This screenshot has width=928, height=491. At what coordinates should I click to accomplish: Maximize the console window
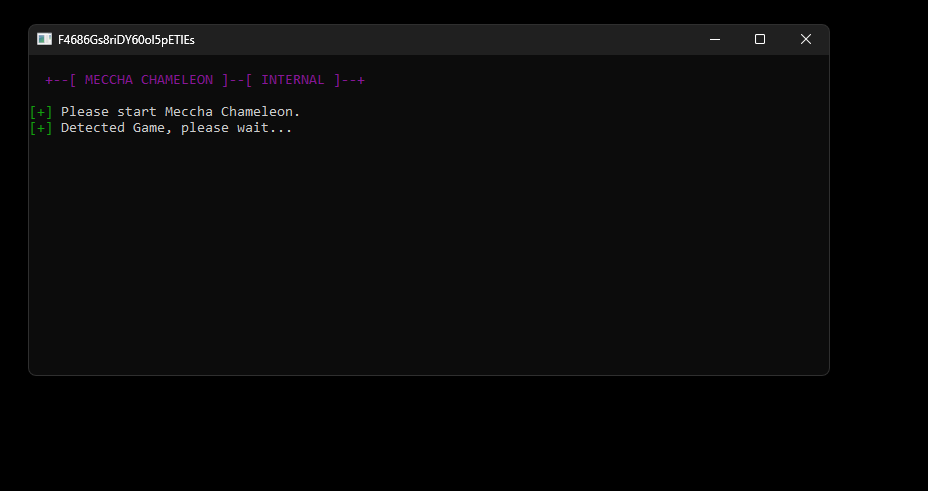point(760,39)
